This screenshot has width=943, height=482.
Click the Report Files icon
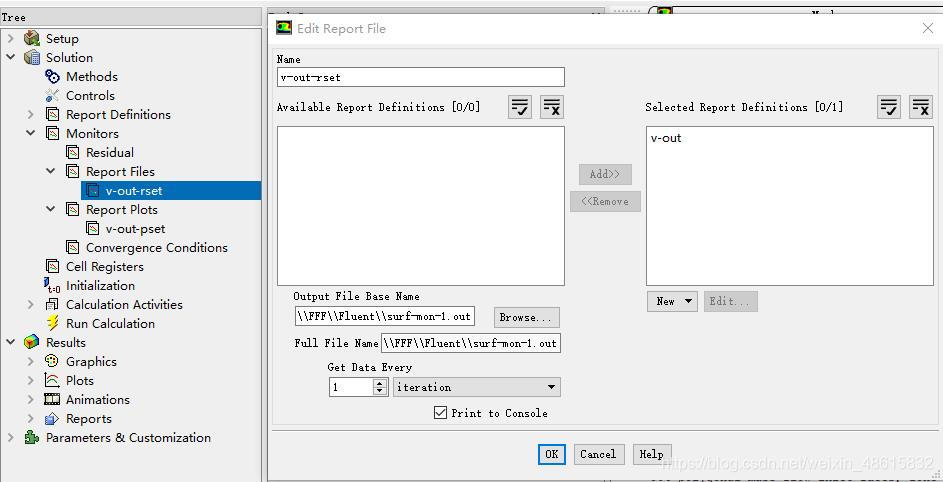click(73, 171)
